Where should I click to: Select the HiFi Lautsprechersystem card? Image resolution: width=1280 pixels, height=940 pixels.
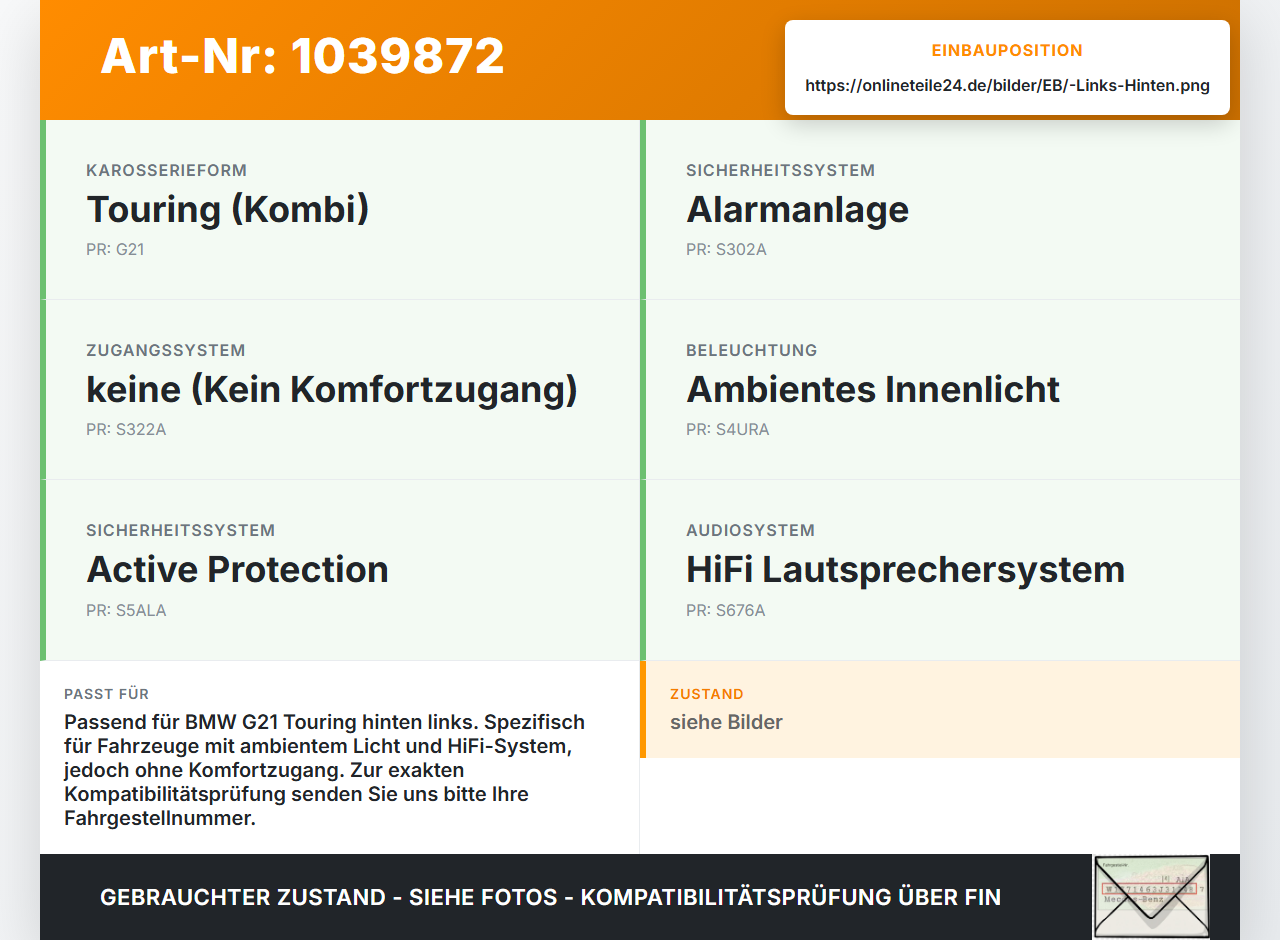[940, 570]
